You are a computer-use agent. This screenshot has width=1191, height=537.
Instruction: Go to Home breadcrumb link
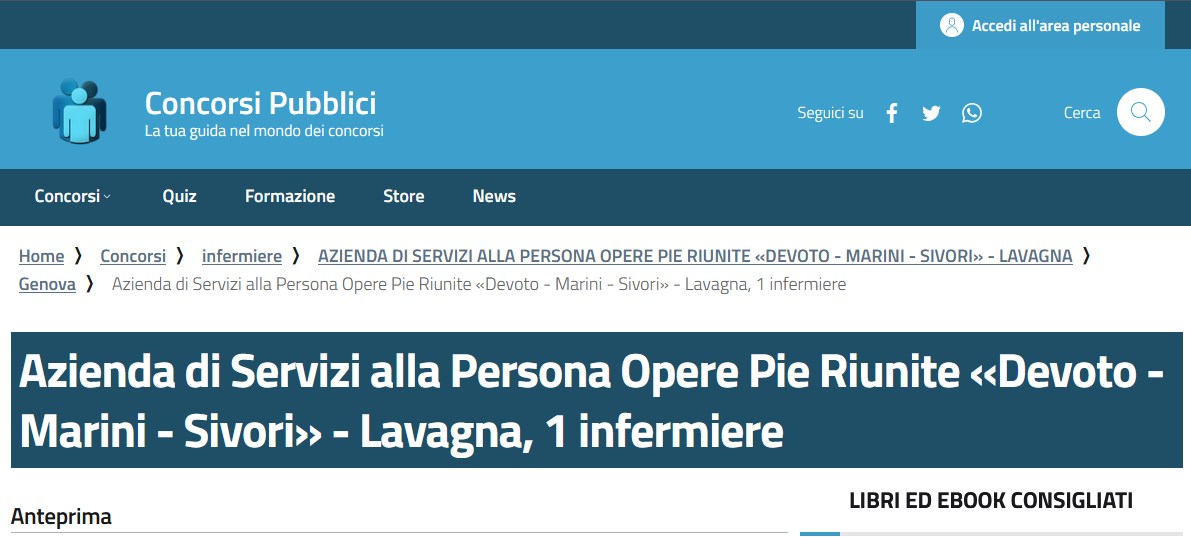tap(41, 256)
